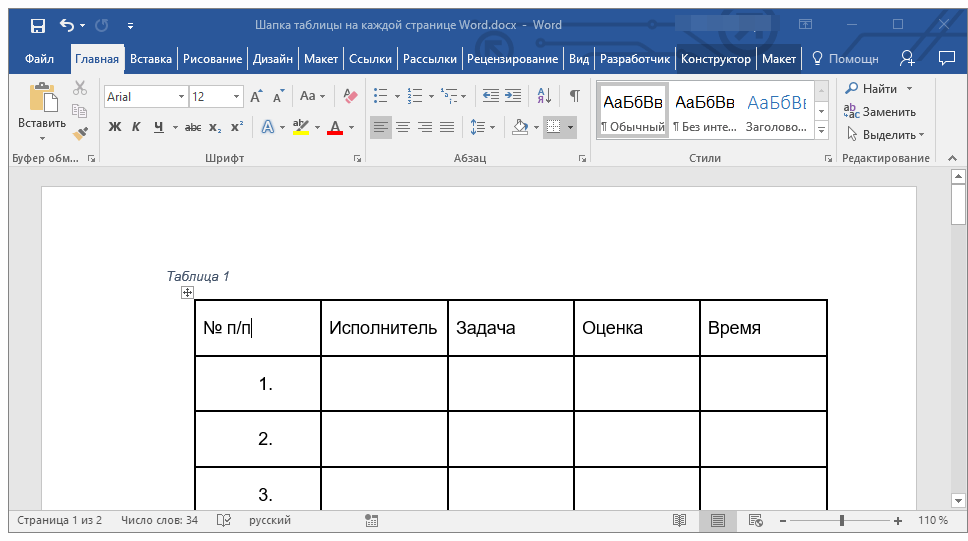
Task: Toggle bold formatting (Ж)
Action: pyautogui.click(x=114, y=127)
